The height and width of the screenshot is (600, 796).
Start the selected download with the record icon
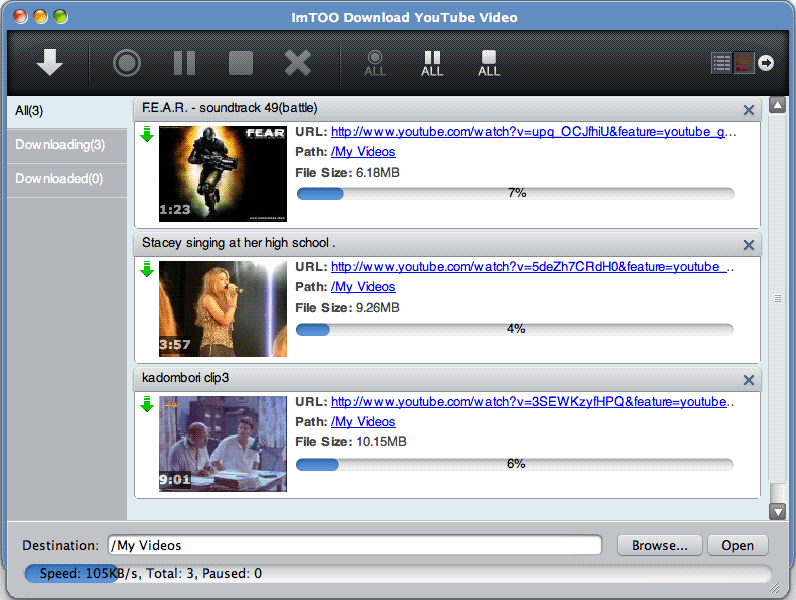[x=126, y=63]
